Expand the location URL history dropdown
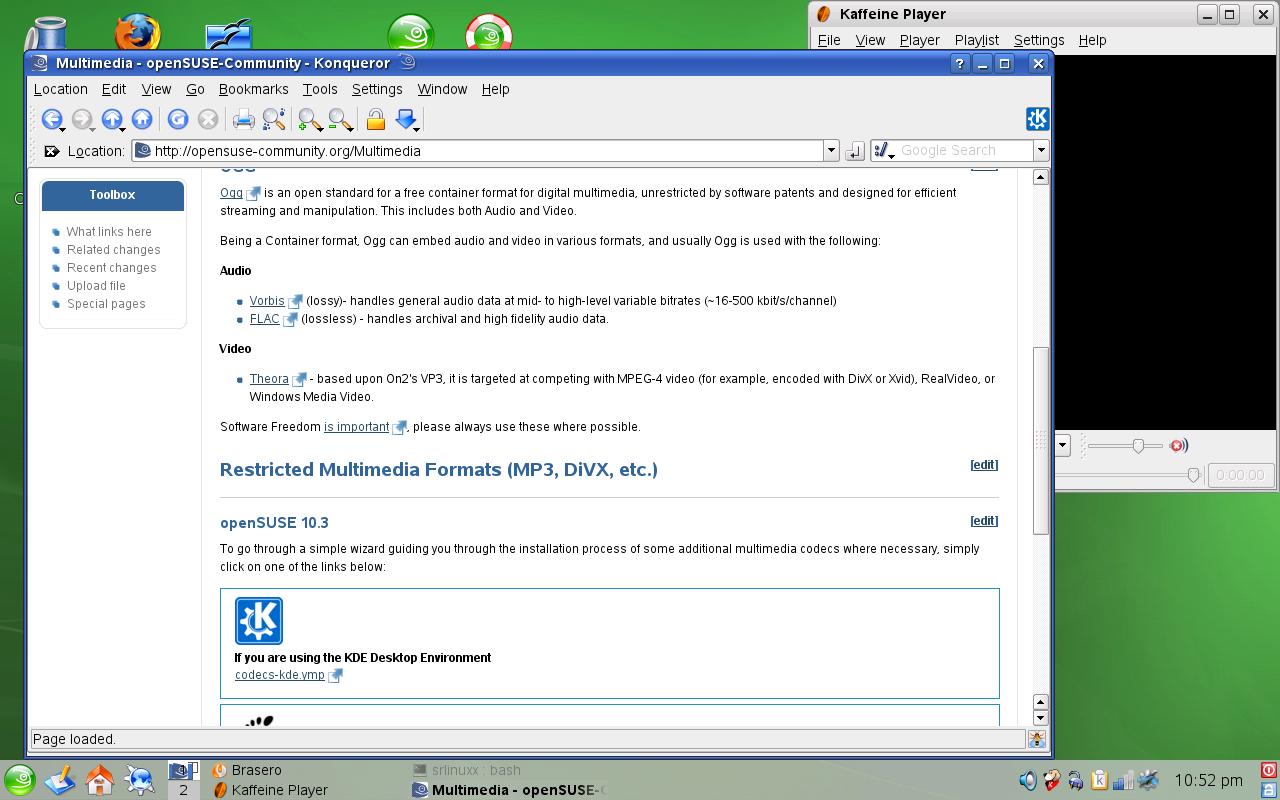This screenshot has width=1280, height=800. tap(830, 151)
